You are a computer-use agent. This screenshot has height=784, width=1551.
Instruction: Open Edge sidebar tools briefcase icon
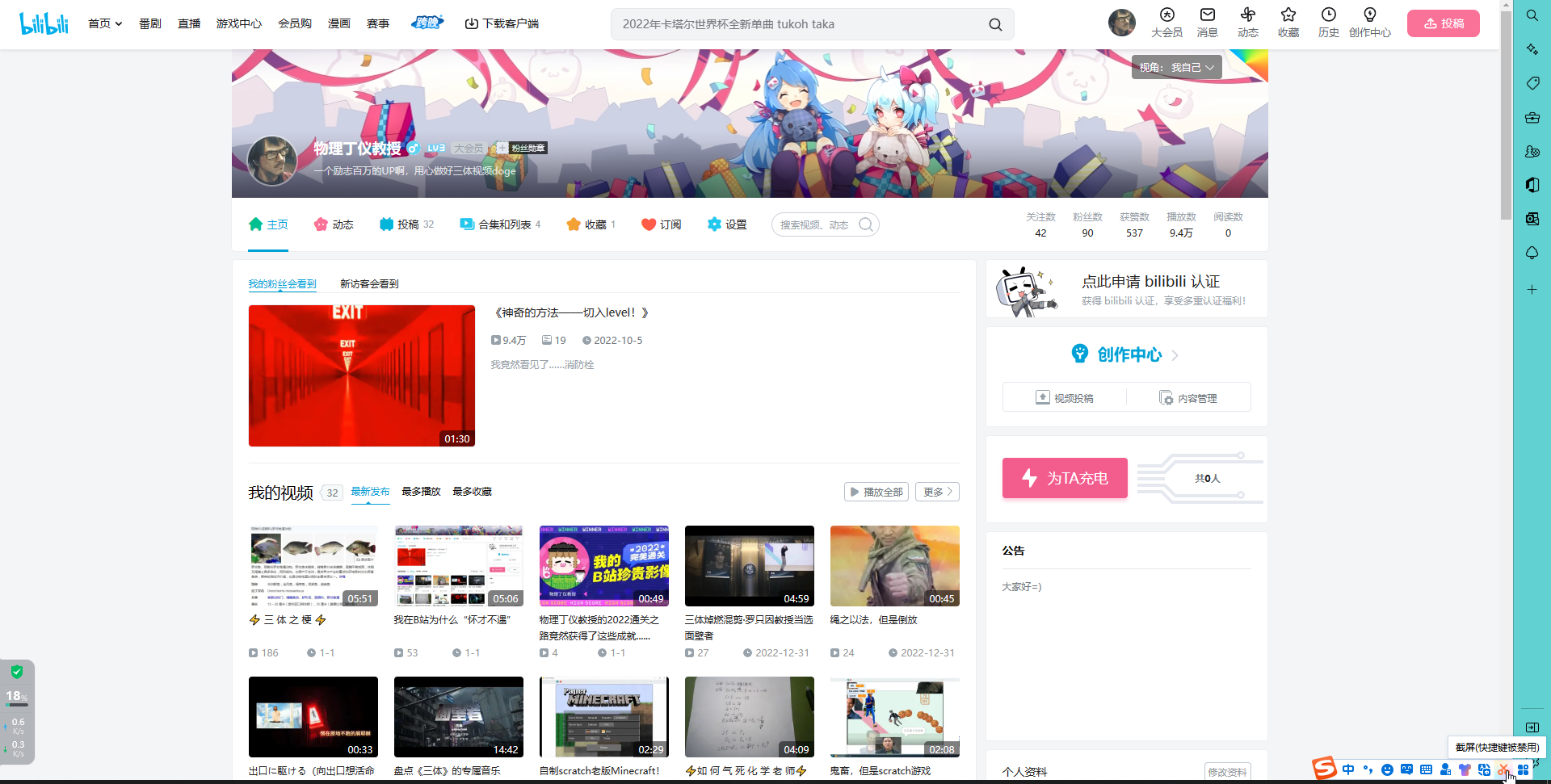click(1532, 117)
